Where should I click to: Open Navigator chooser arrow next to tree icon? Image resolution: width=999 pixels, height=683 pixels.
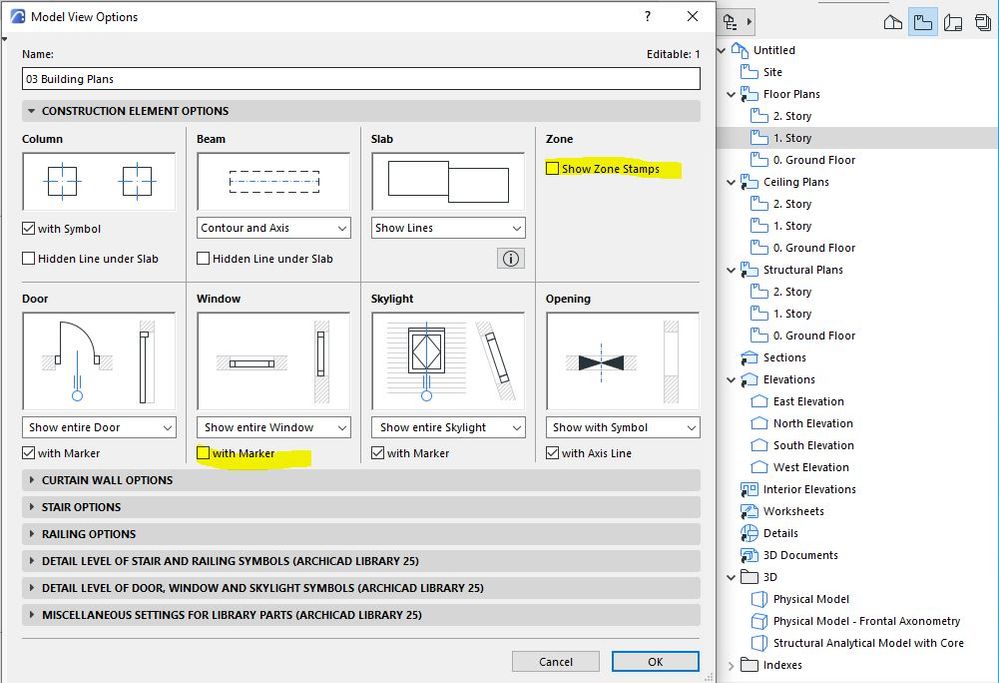(749, 22)
